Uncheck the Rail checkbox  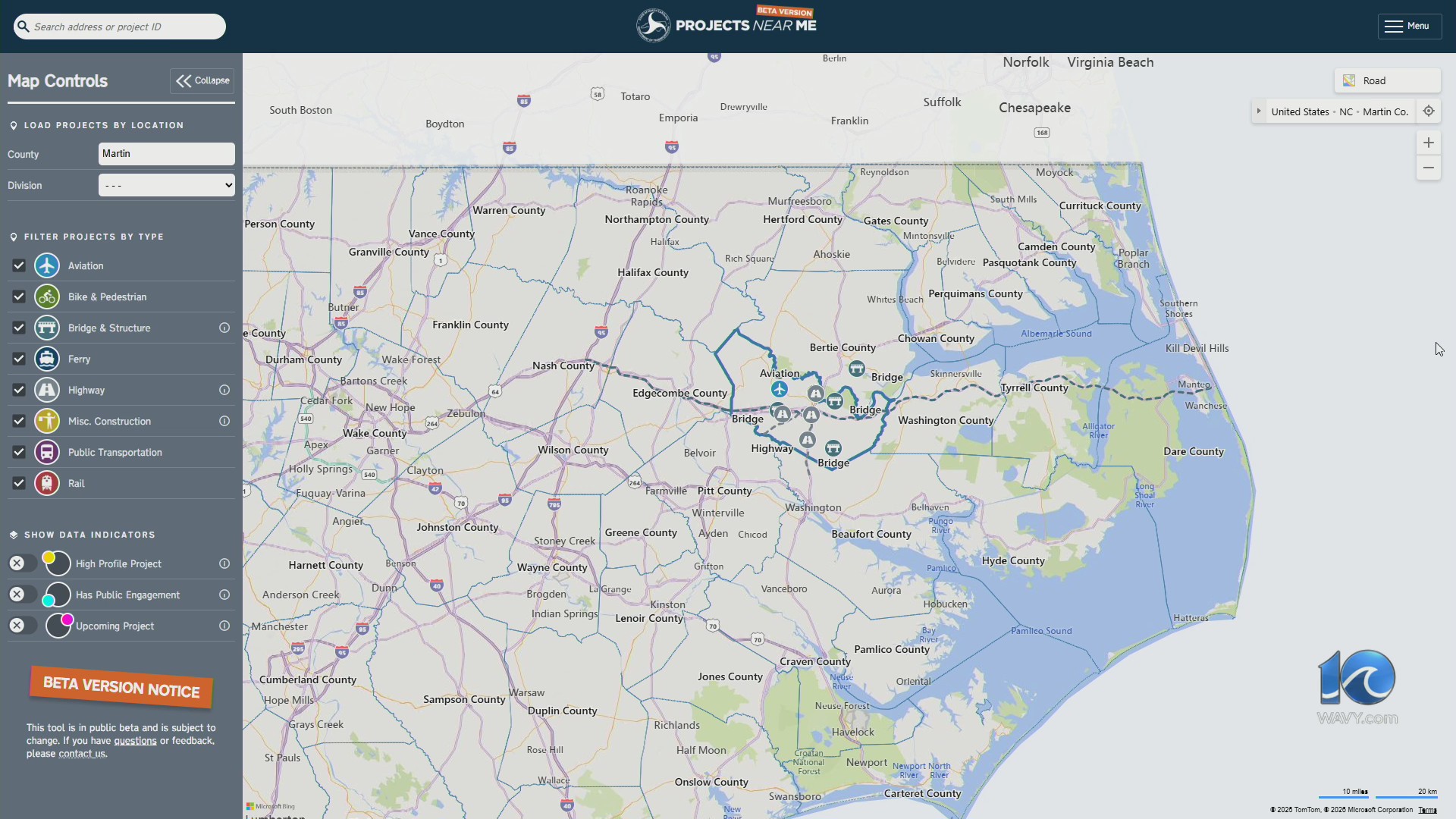pyautogui.click(x=19, y=484)
